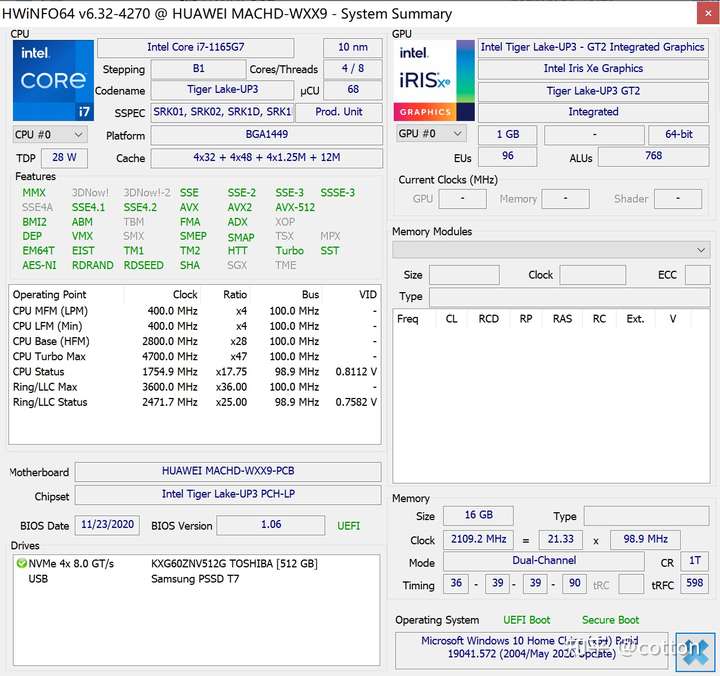This screenshot has height=676, width=720.
Task: Click the Intel Tiger Lake-UP3 PCH-LP chipset field
Action: pos(228,494)
